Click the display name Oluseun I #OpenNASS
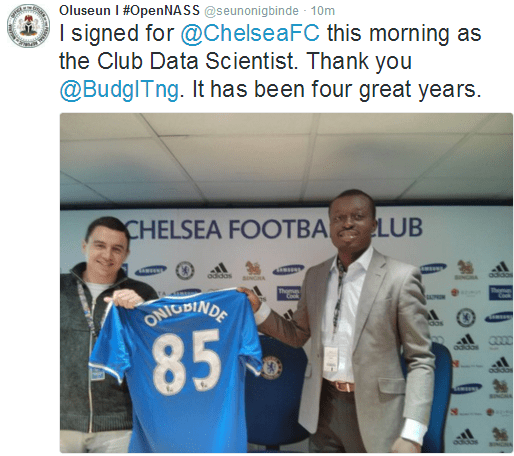The height and width of the screenshot is (456, 514). coord(129,11)
